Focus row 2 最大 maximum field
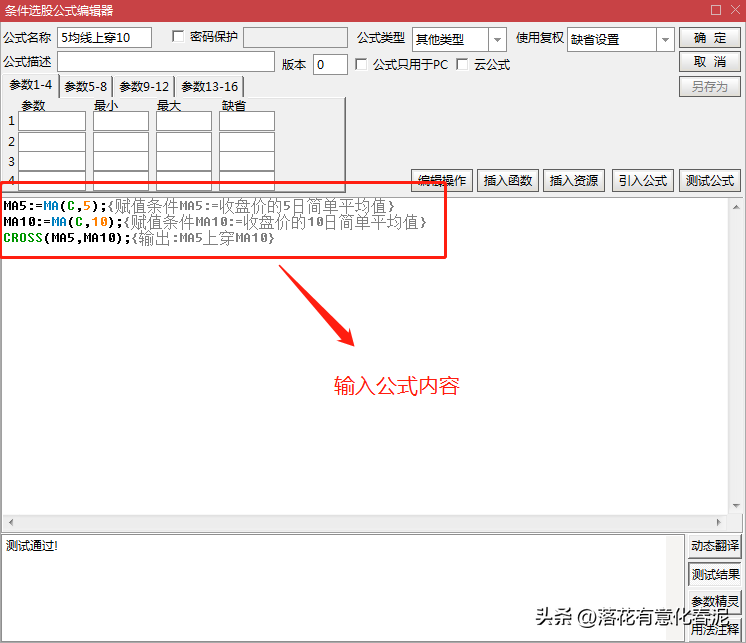 184,142
